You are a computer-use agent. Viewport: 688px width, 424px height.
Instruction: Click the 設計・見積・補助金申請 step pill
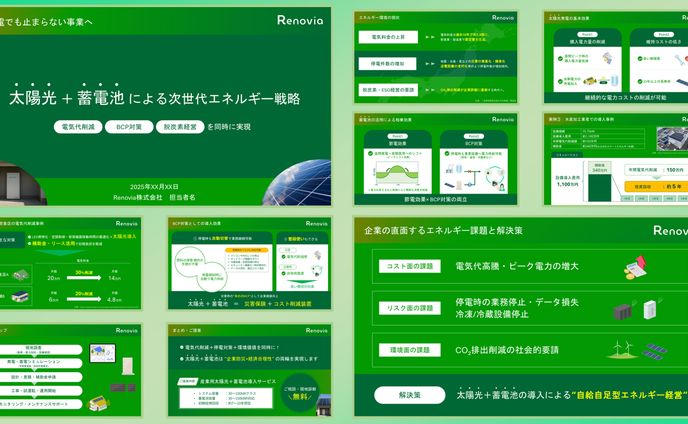[39, 377]
